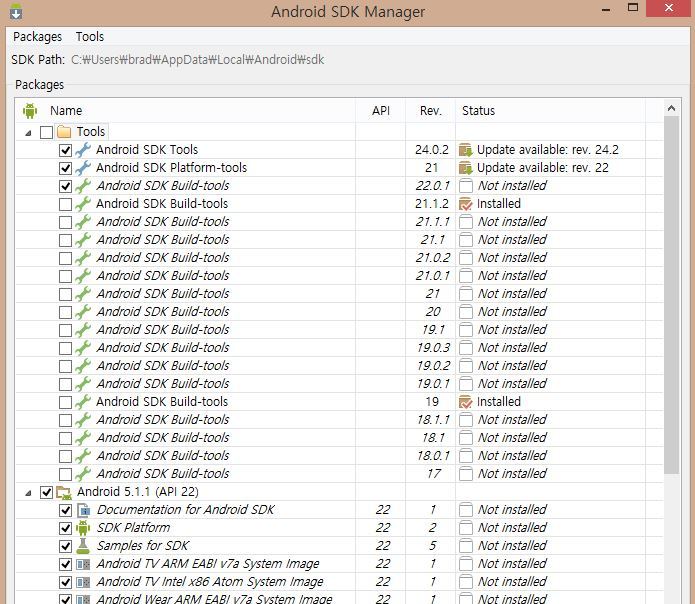Select the 'Tools' folder label
This screenshot has height=604, width=695.
click(x=91, y=132)
